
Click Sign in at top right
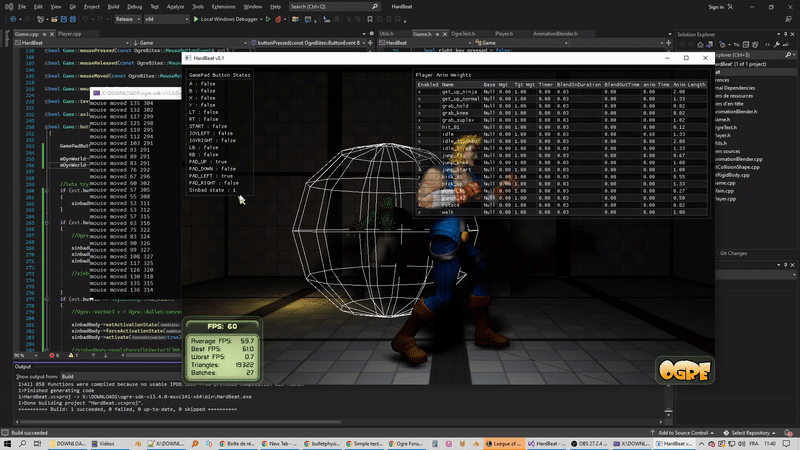716,7
